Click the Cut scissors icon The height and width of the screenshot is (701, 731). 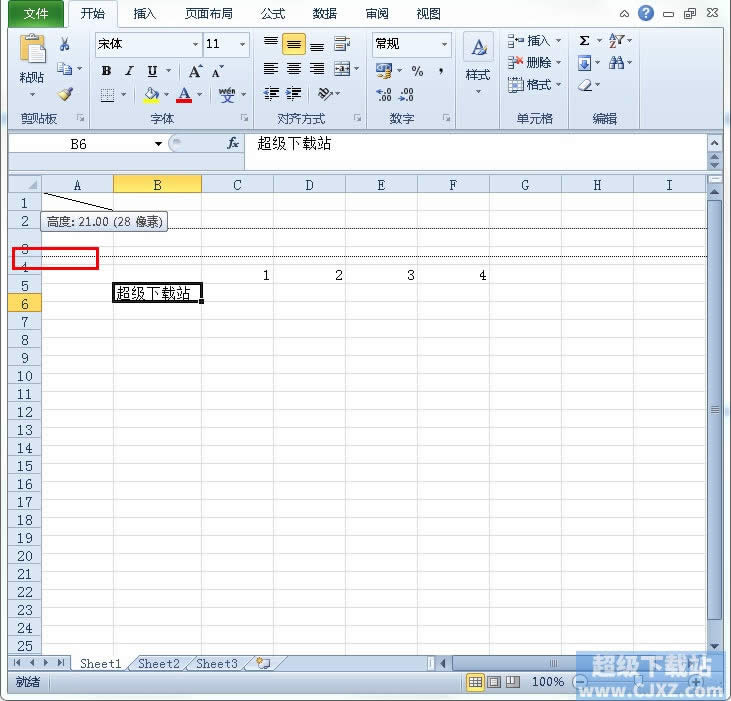coord(65,44)
